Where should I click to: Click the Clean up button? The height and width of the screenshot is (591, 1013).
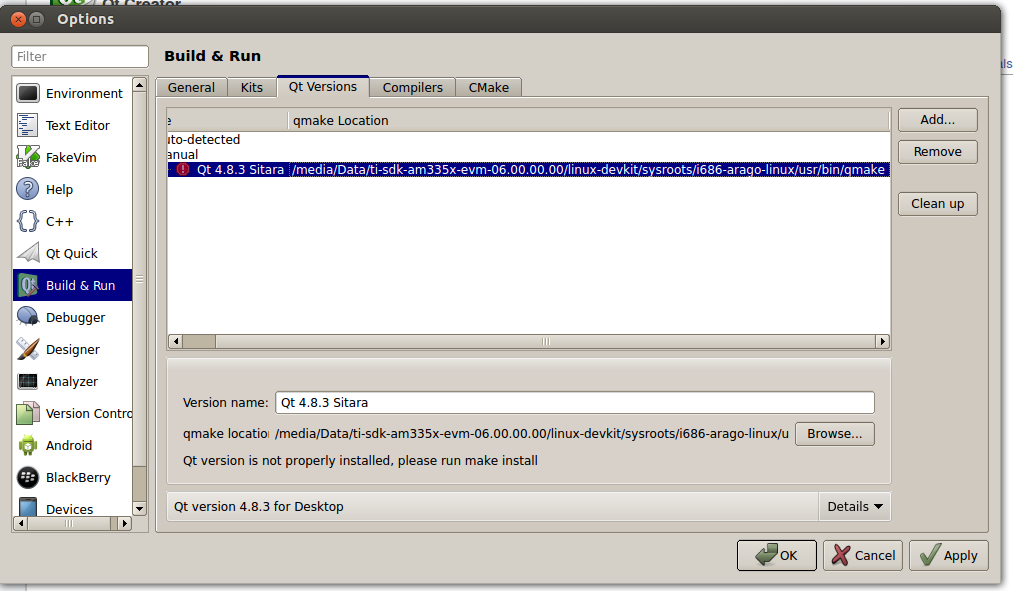[x=937, y=204]
